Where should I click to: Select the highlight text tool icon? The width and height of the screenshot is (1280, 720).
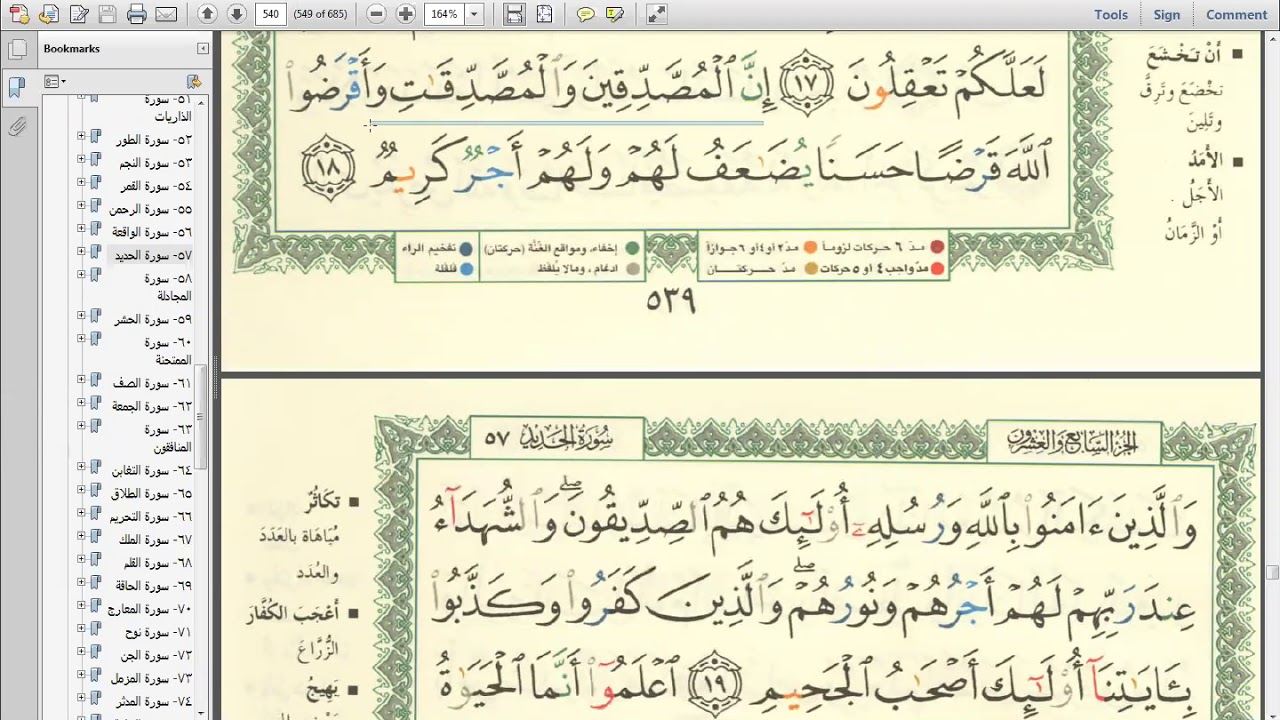coord(615,14)
